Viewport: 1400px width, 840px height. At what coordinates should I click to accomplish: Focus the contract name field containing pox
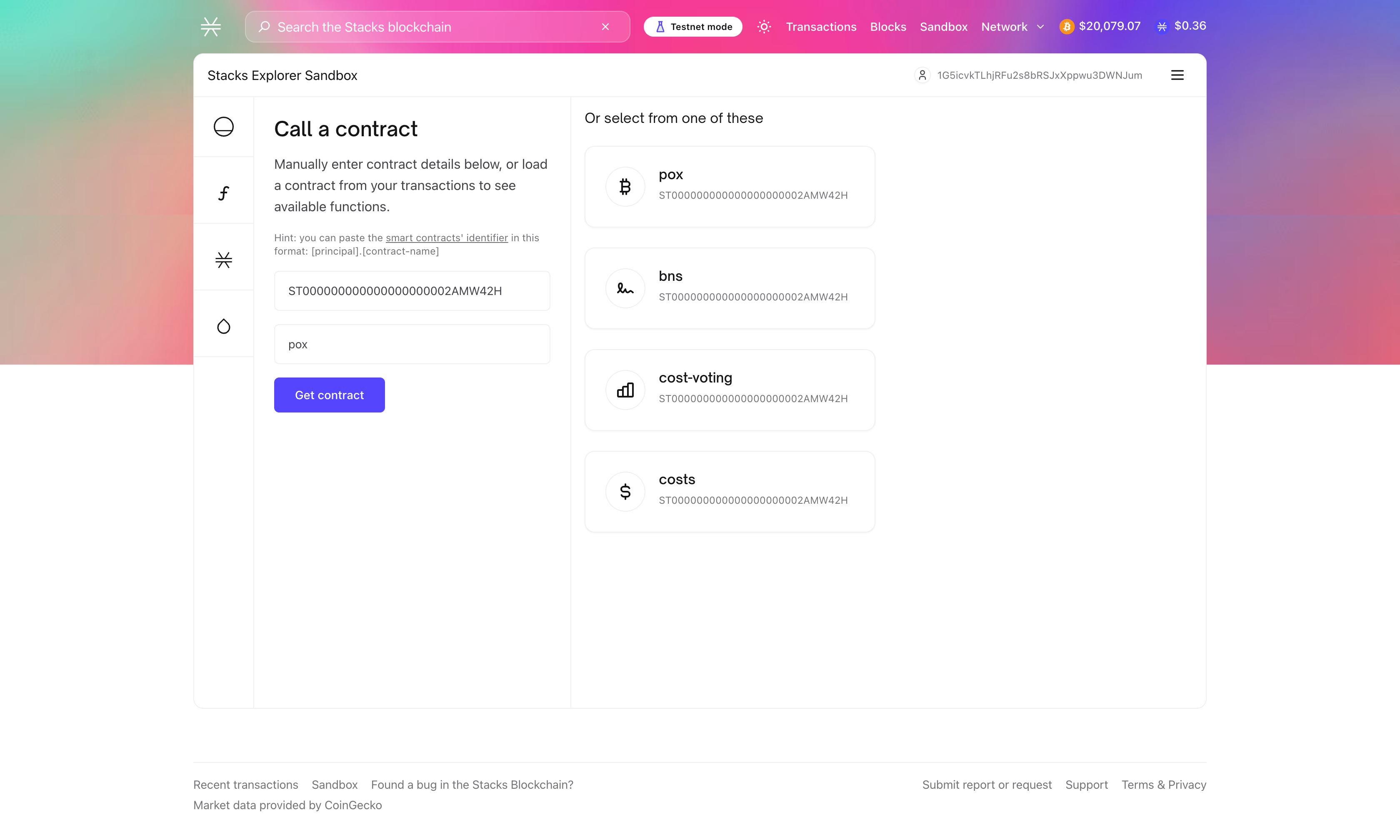click(x=412, y=344)
